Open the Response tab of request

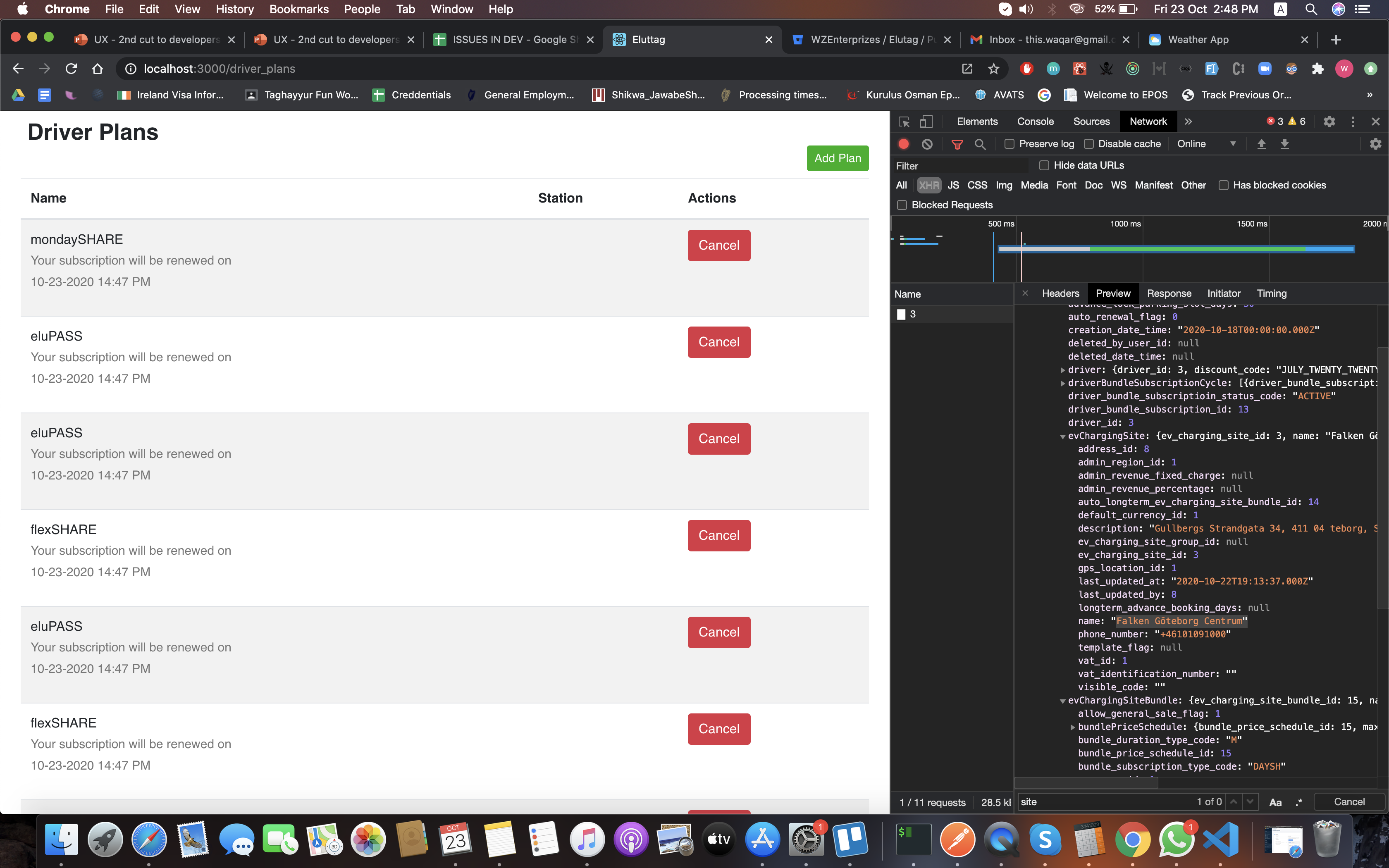pyautogui.click(x=1169, y=293)
